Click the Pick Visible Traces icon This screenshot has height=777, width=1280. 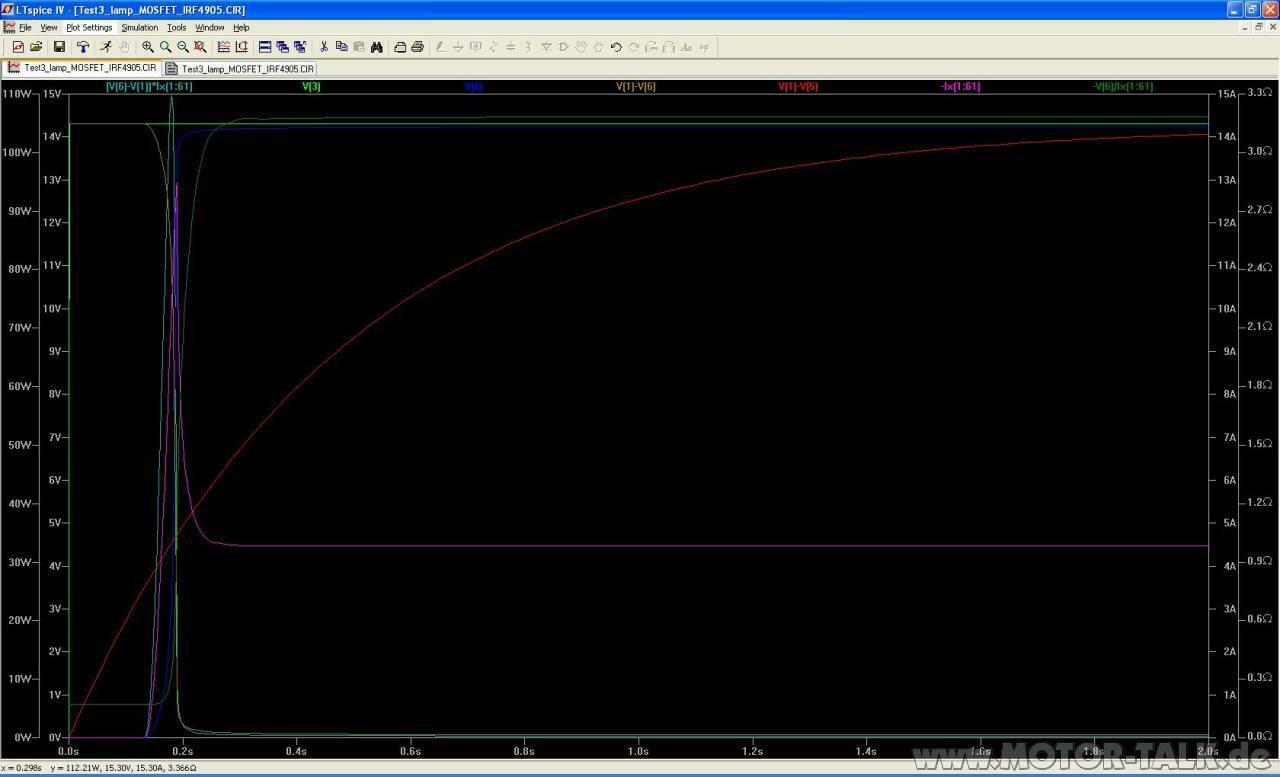tap(242, 47)
